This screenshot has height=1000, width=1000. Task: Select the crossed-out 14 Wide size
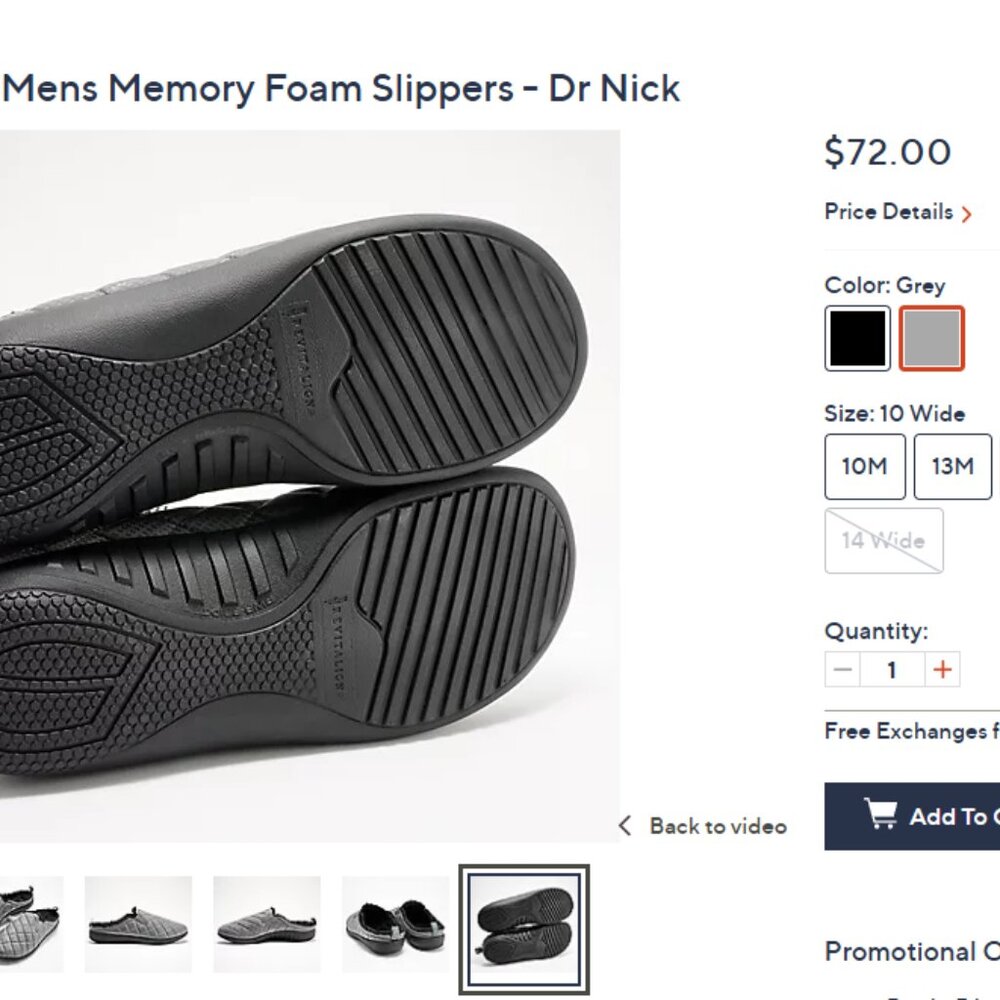pos(883,541)
